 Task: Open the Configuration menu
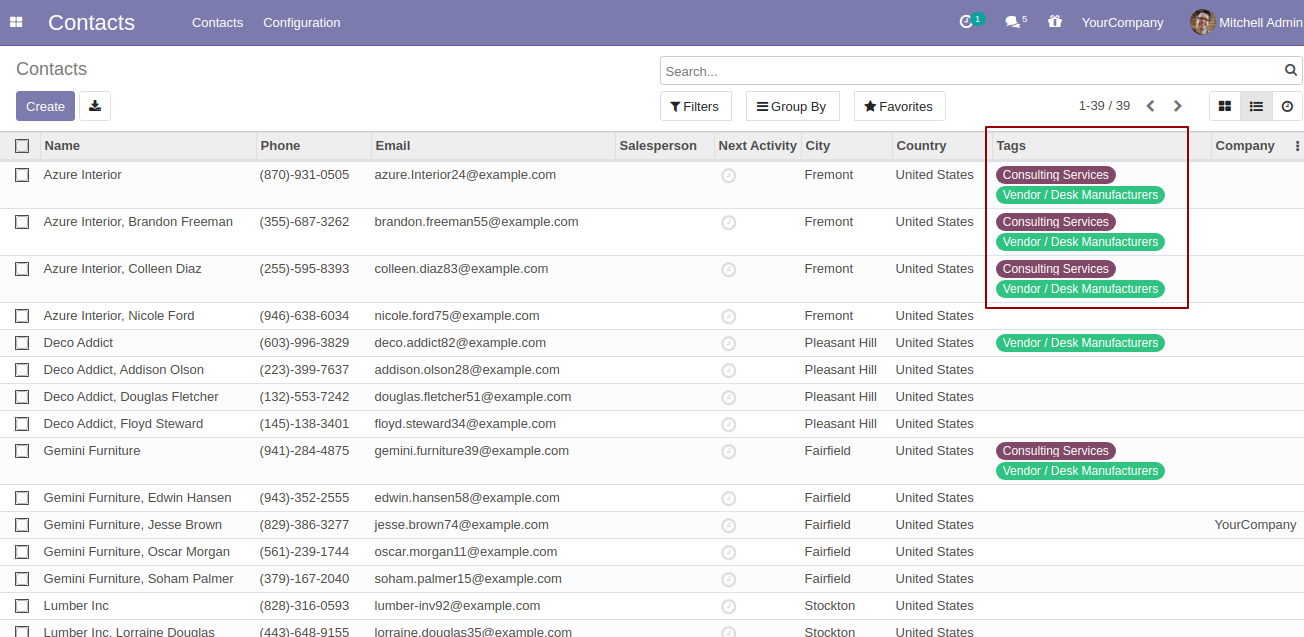click(302, 22)
